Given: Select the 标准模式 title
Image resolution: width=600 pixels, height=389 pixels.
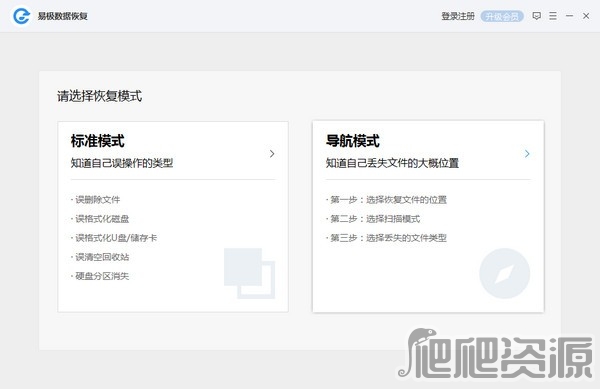Looking at the screenshot, I should tap(98, 141).
